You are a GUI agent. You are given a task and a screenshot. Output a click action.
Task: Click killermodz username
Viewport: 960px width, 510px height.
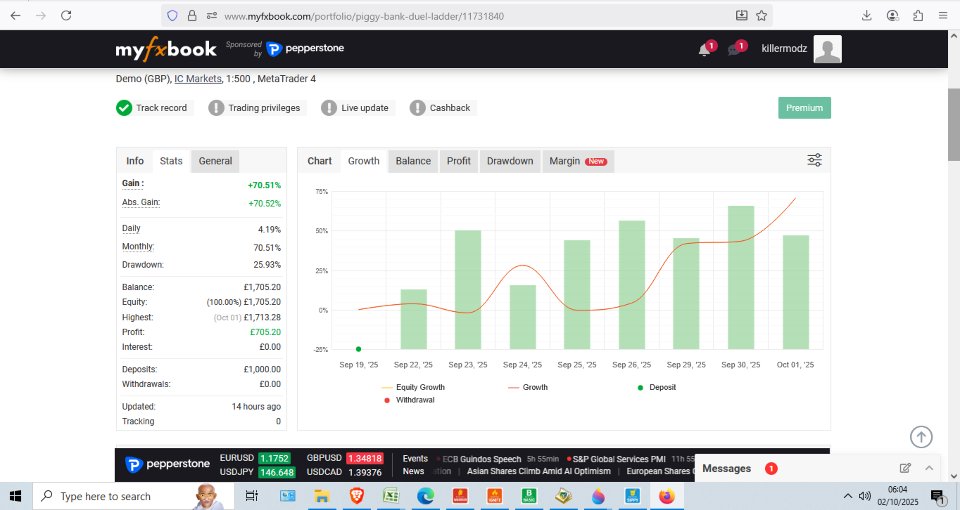pos(784,48)
